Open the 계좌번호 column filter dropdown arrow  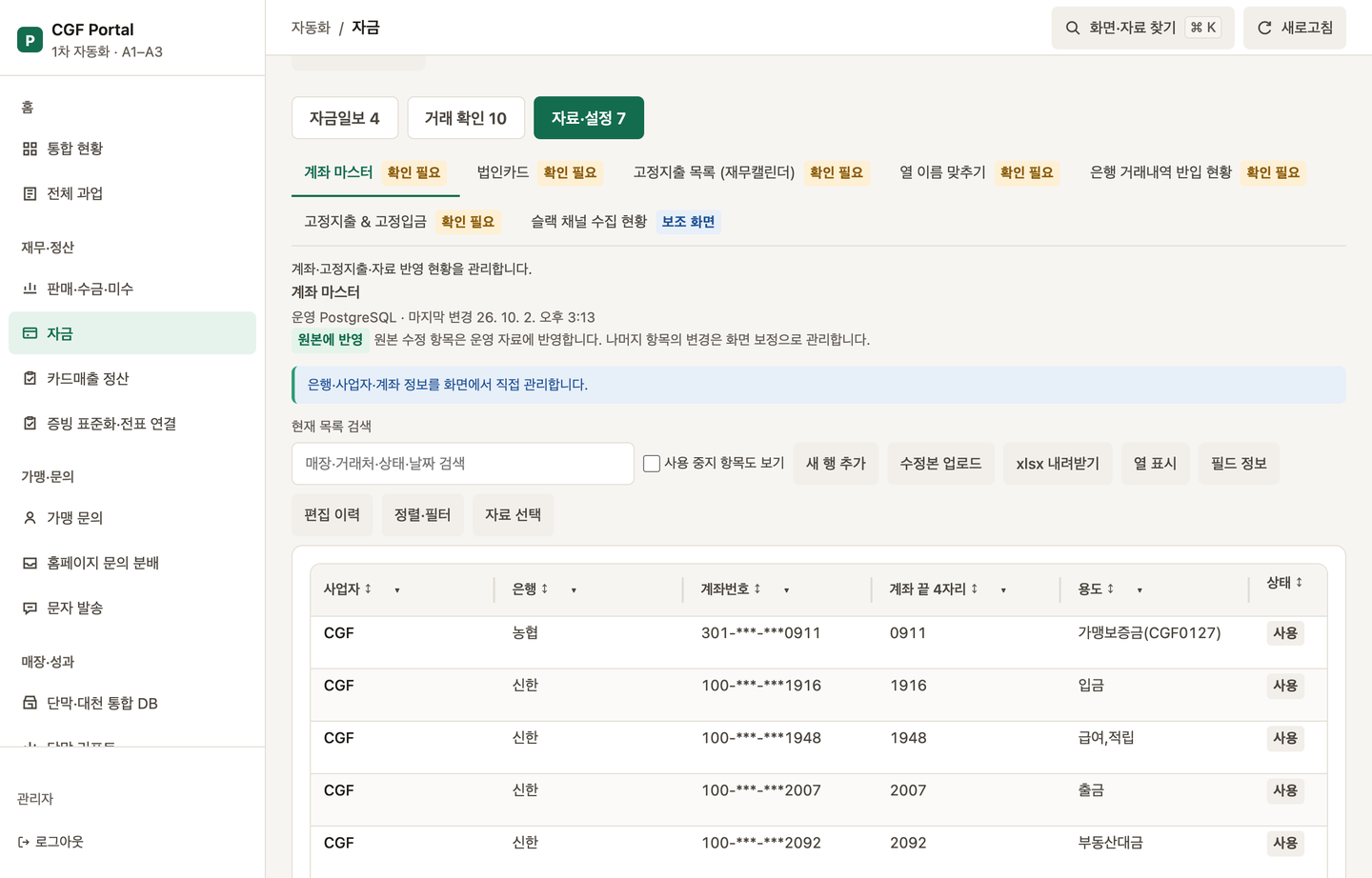pos(786,590)
